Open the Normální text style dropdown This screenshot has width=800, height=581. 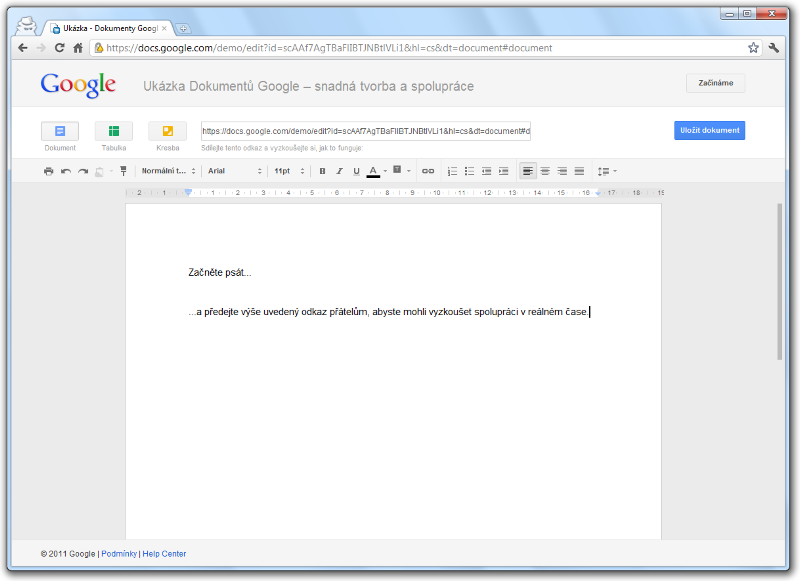pyautogui.click(x=168, y=171)
